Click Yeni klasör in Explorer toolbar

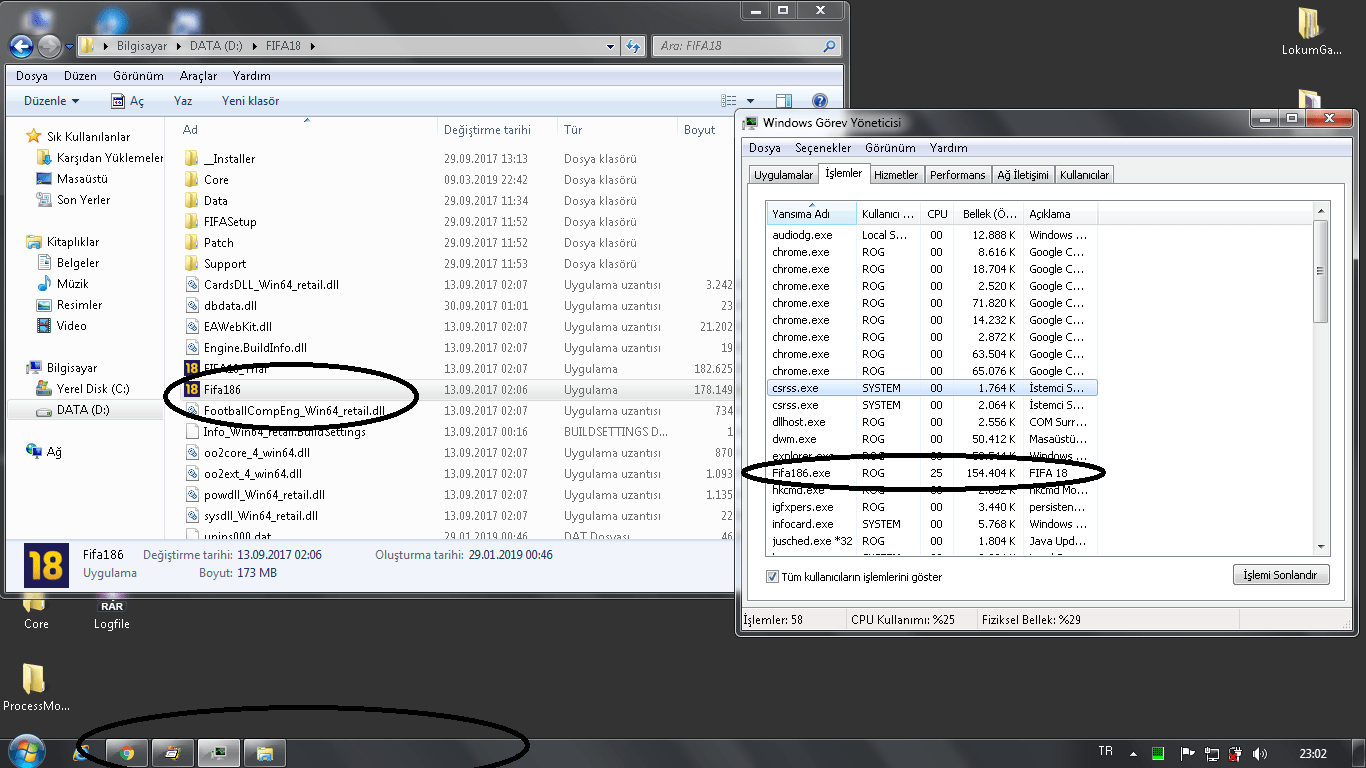250,101
